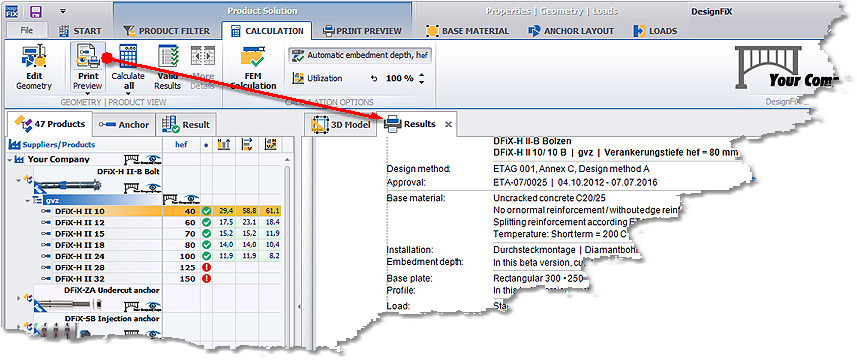The height and width of the screenshot is (362, 857).
Task: Click the combined utilization column header icon
Action: [x=270, y=145]
